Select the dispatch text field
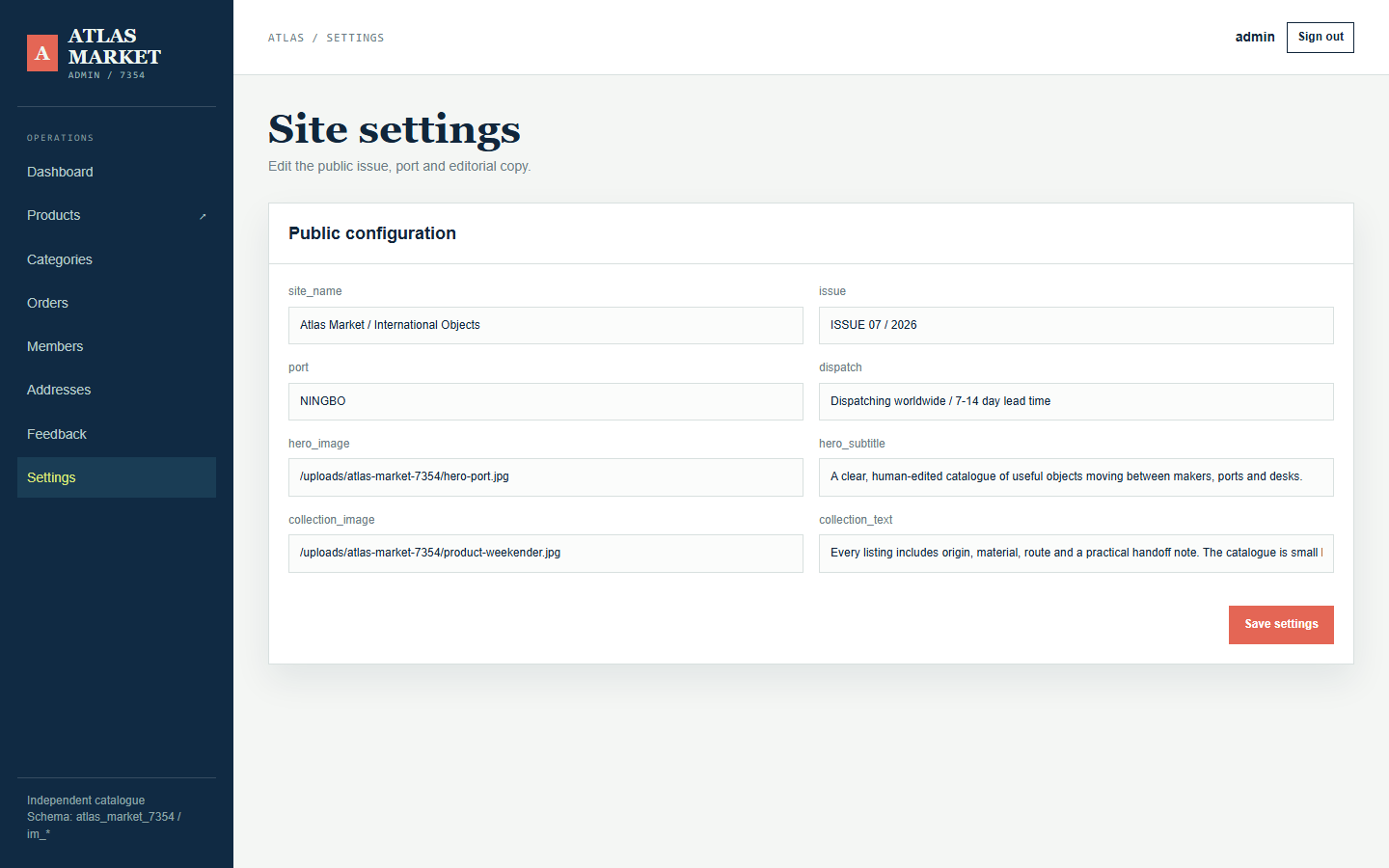 1076,401
